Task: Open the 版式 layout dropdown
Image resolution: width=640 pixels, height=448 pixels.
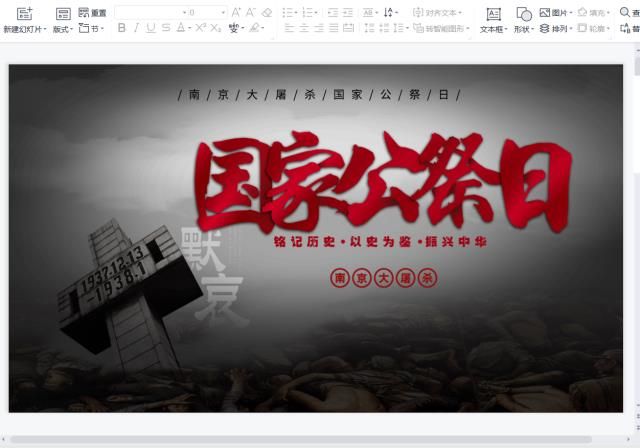Action: 63,29
